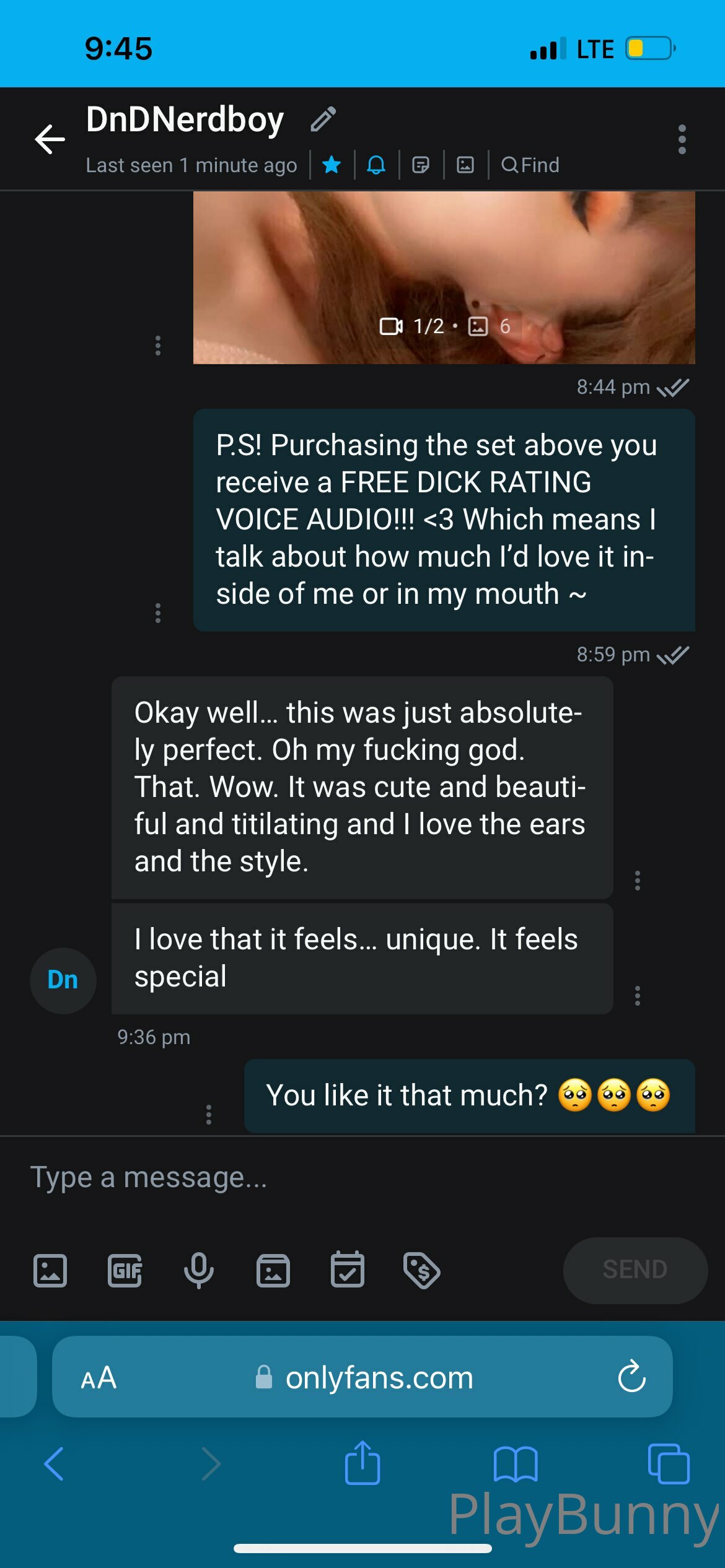725x1568 pixels.
Task: Set a message price with tag icon
Action: (421, 1271)
